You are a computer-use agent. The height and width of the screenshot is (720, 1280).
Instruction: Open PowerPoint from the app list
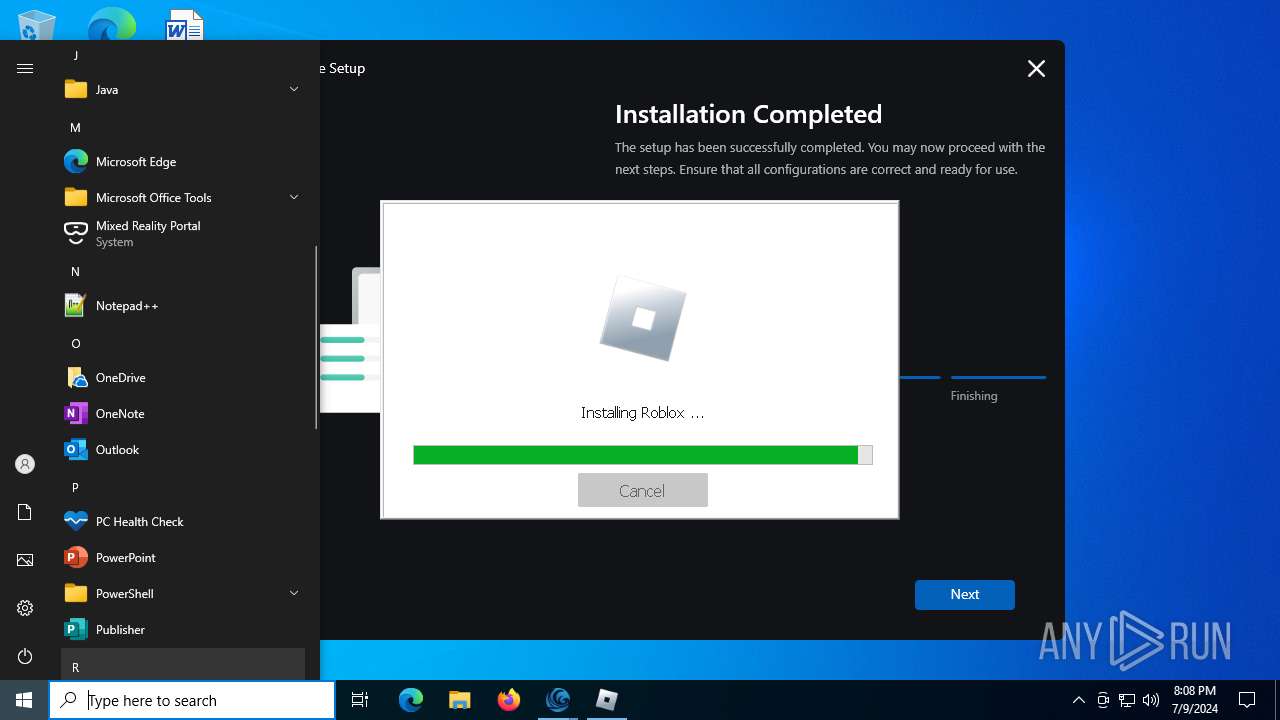coord(183,557)
